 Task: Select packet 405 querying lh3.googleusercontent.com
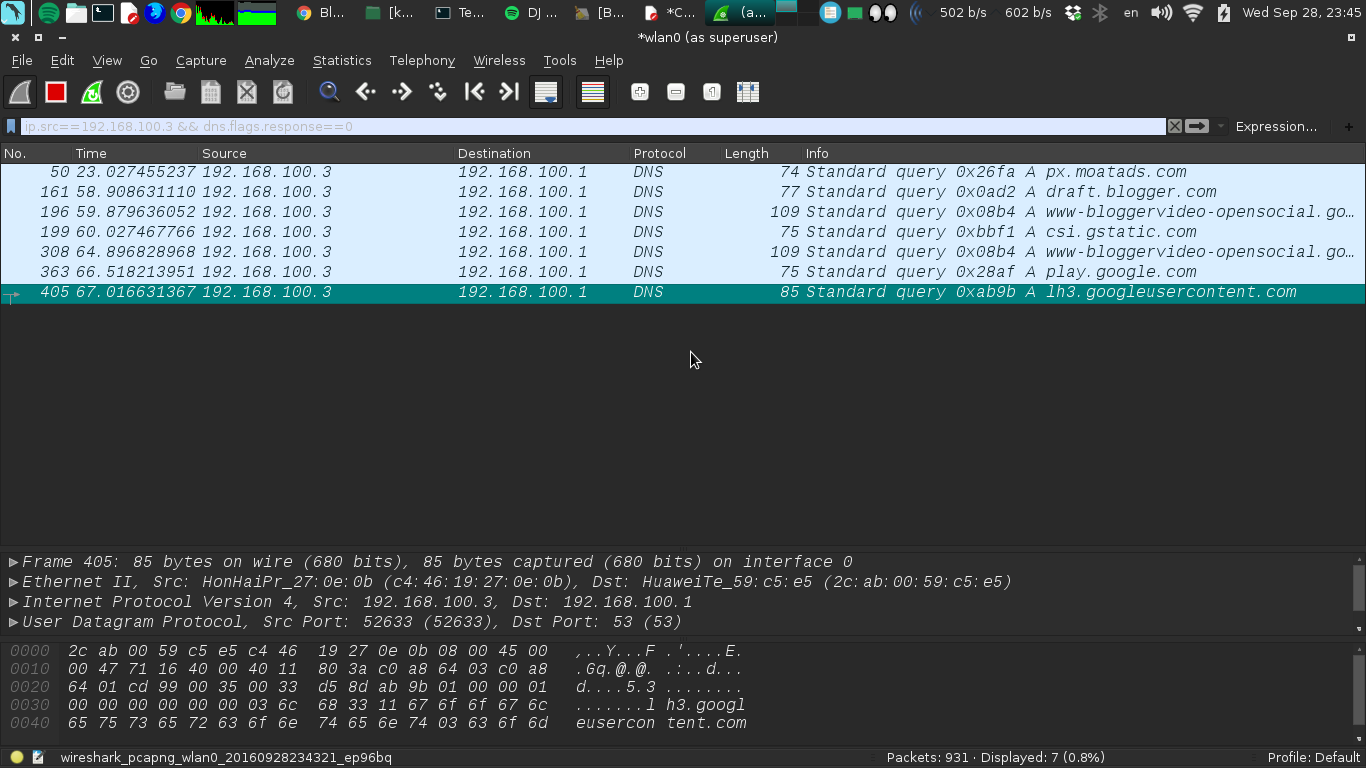point(683,292)
